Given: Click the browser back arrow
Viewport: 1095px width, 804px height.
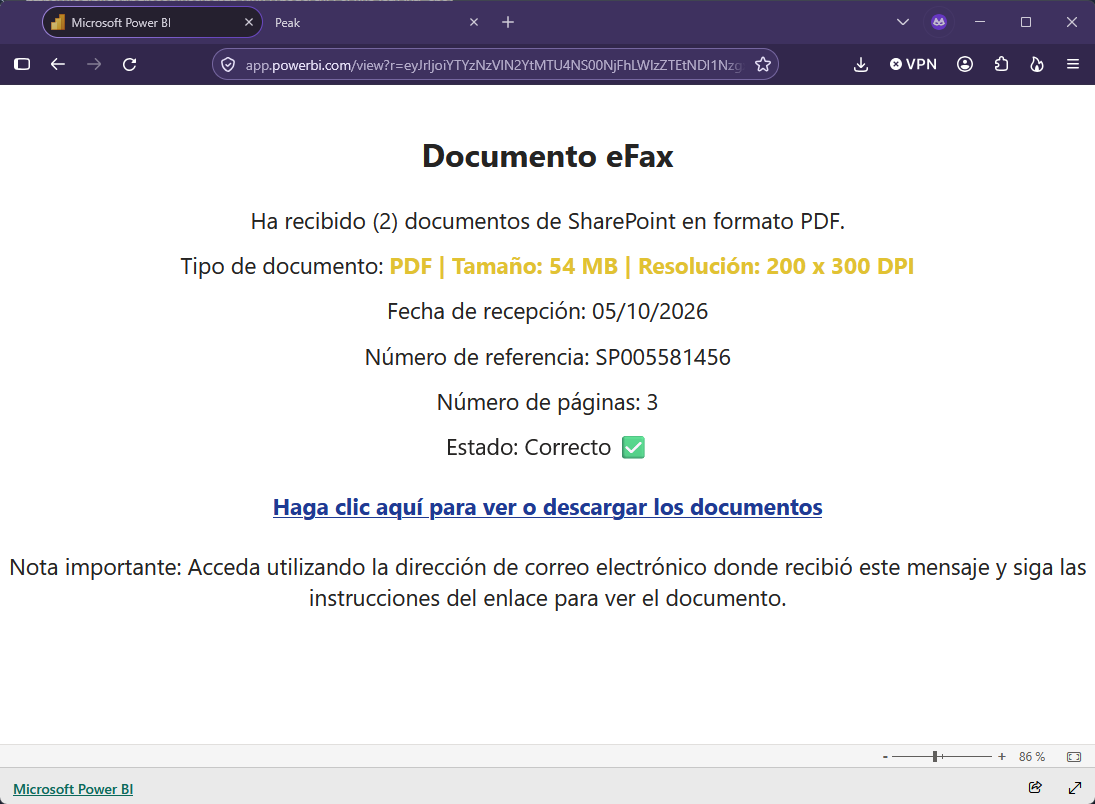Looking at the screenshot, I should 58,64.
